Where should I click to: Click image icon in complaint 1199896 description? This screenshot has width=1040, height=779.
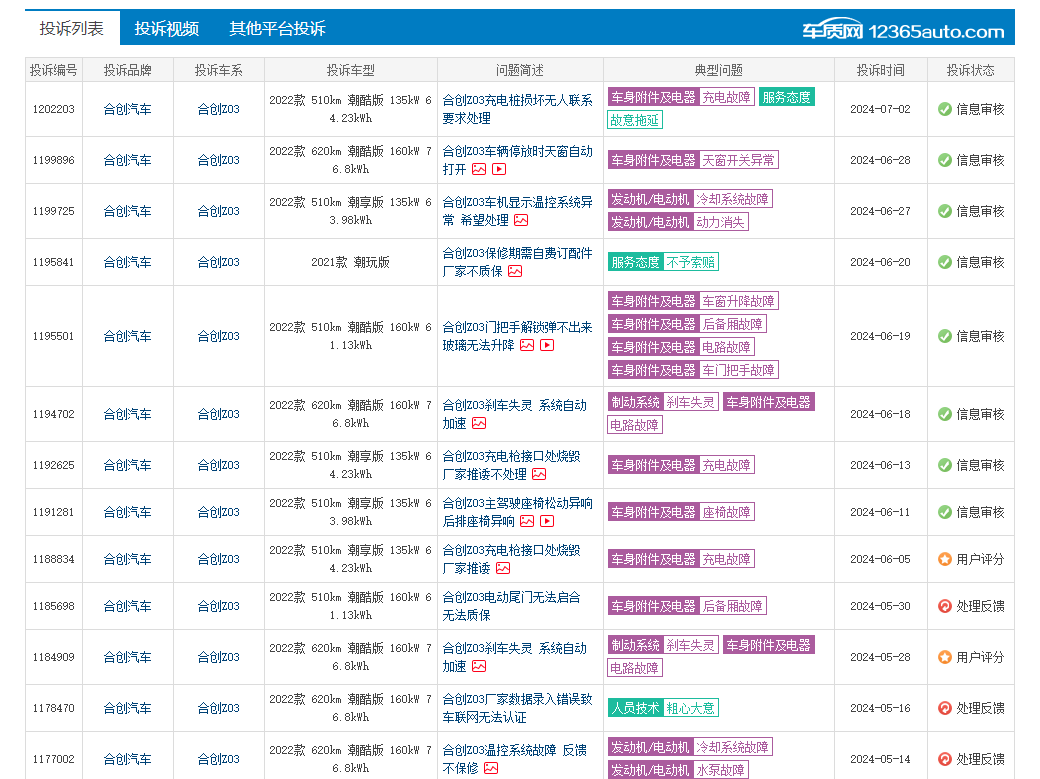coord(479,169)
